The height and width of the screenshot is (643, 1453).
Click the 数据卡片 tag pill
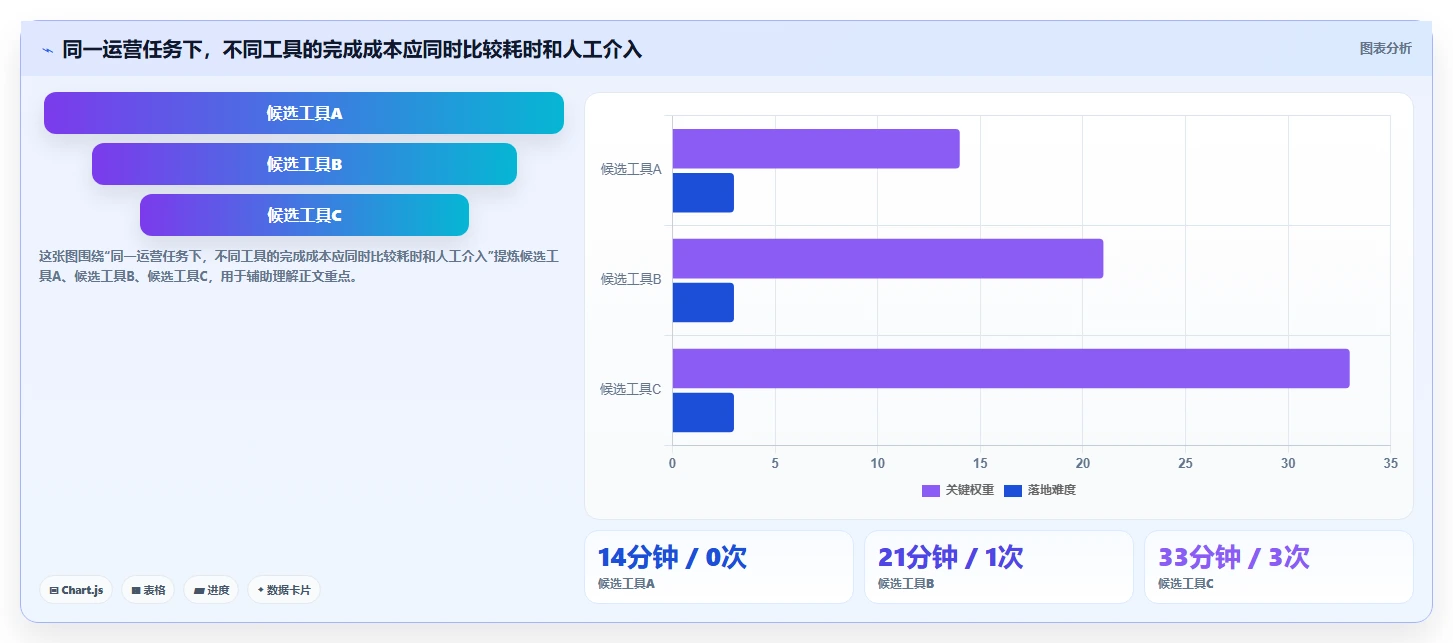click(x=284, y=590)
